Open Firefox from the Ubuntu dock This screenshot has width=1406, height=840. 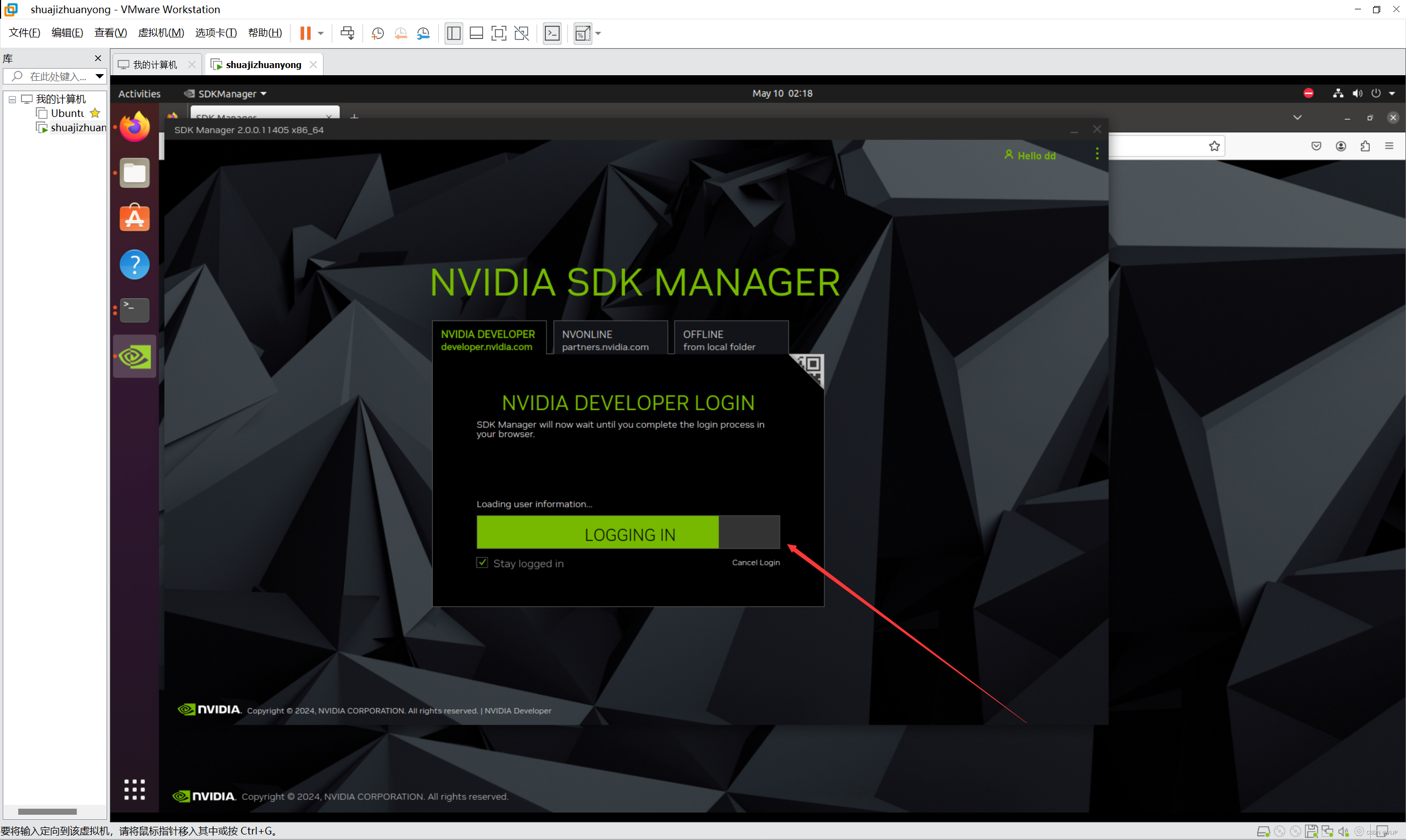(x=134, y=127)
